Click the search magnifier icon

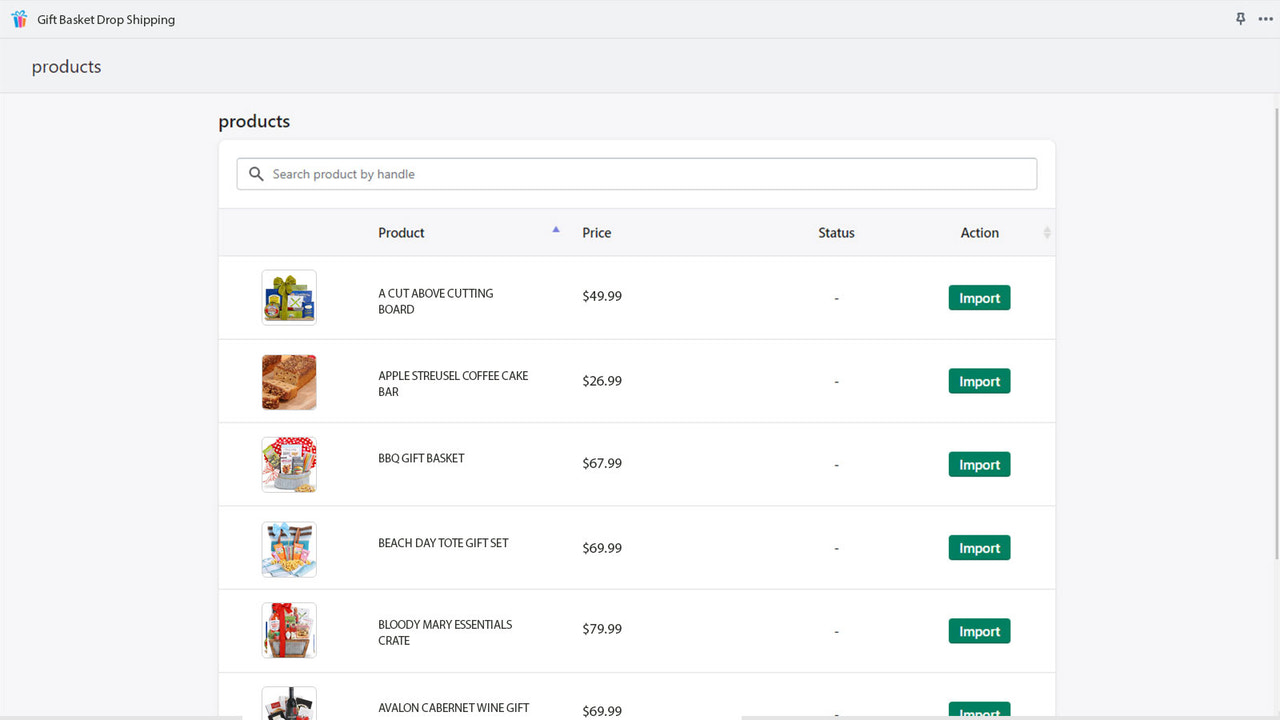[x=256, y=174]
